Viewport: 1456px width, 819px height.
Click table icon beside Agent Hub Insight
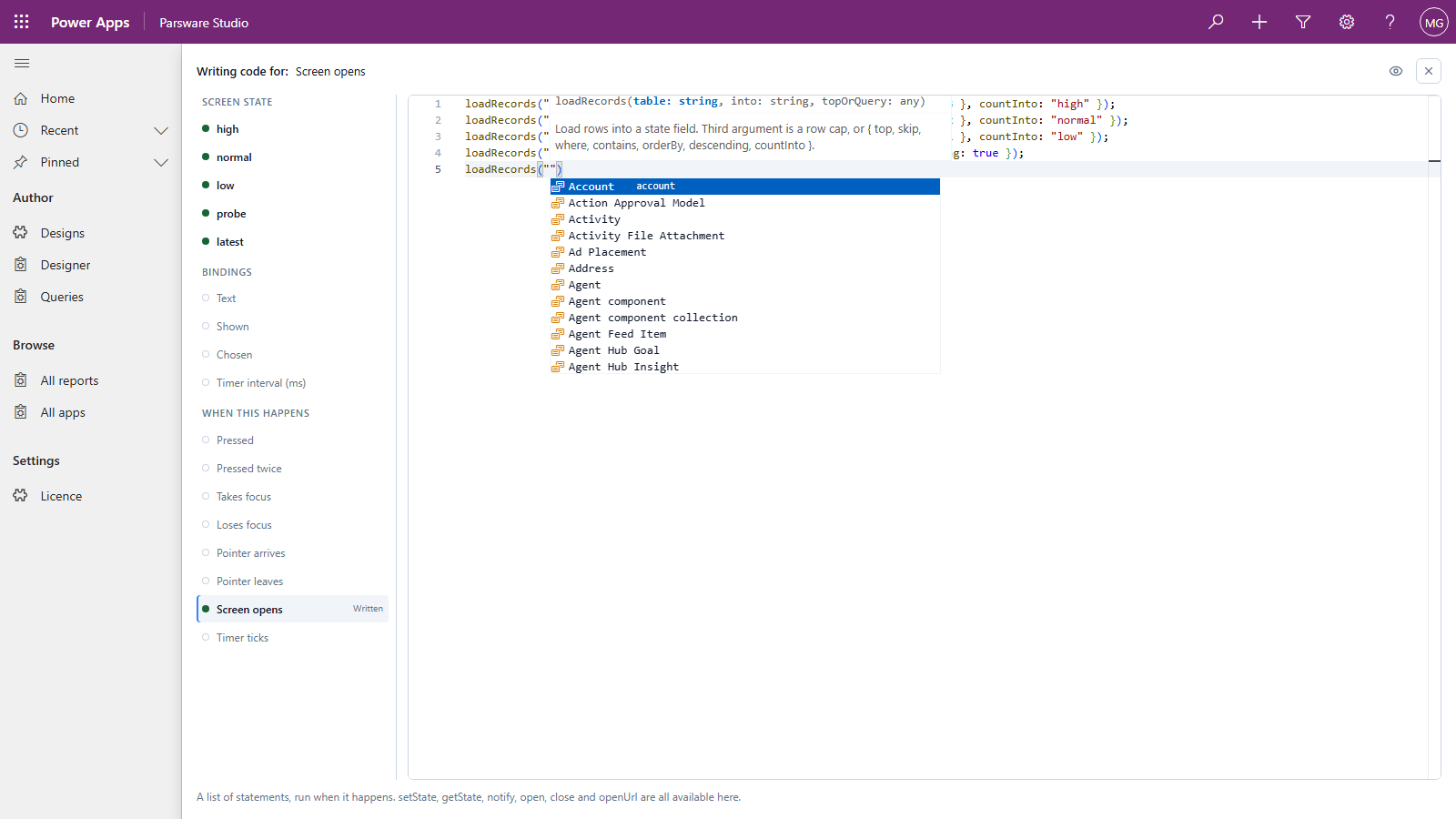tap(558, 367)
